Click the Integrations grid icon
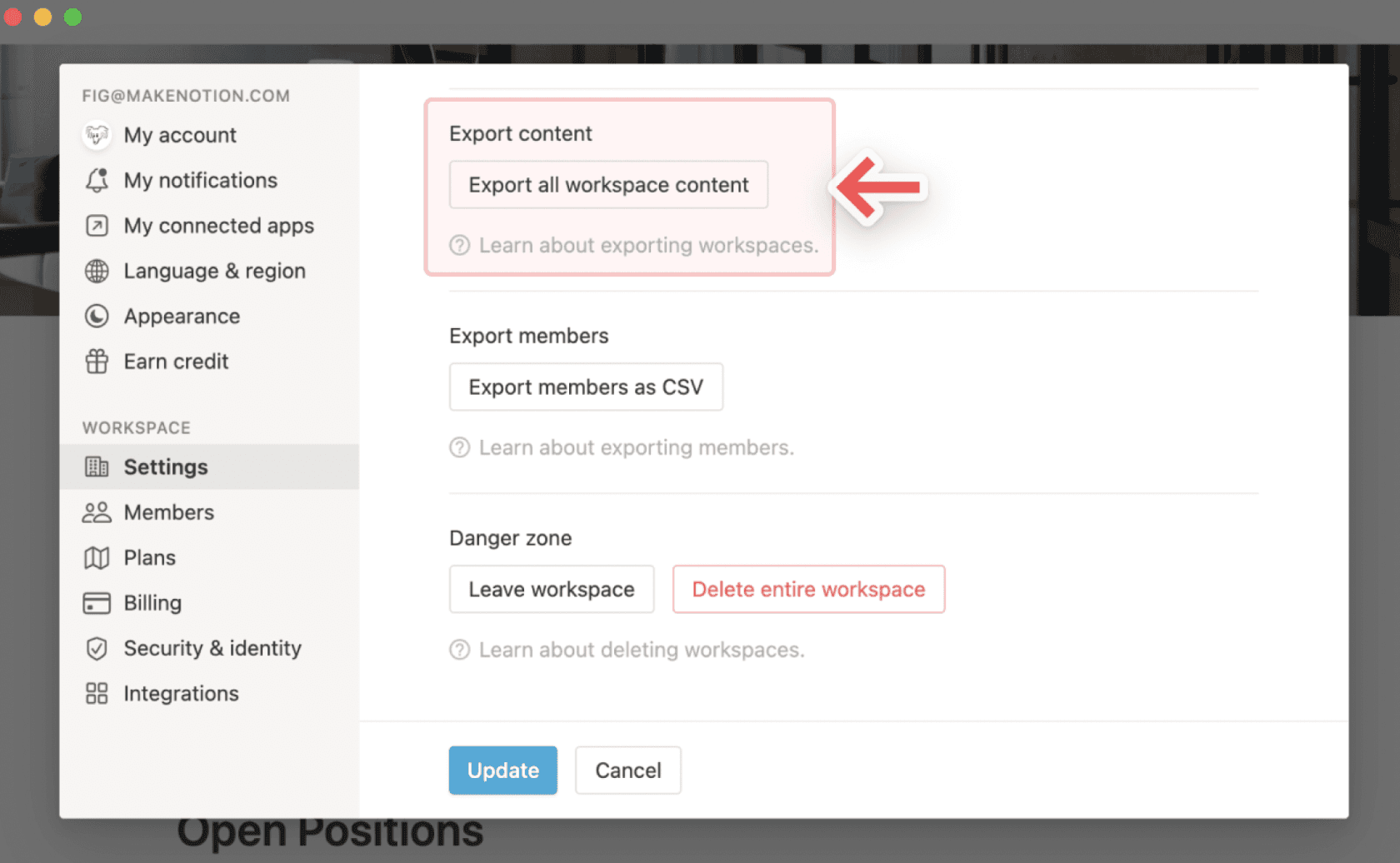Image resolution: width=1400 pixels, height=863 pixels. [97, 693]
